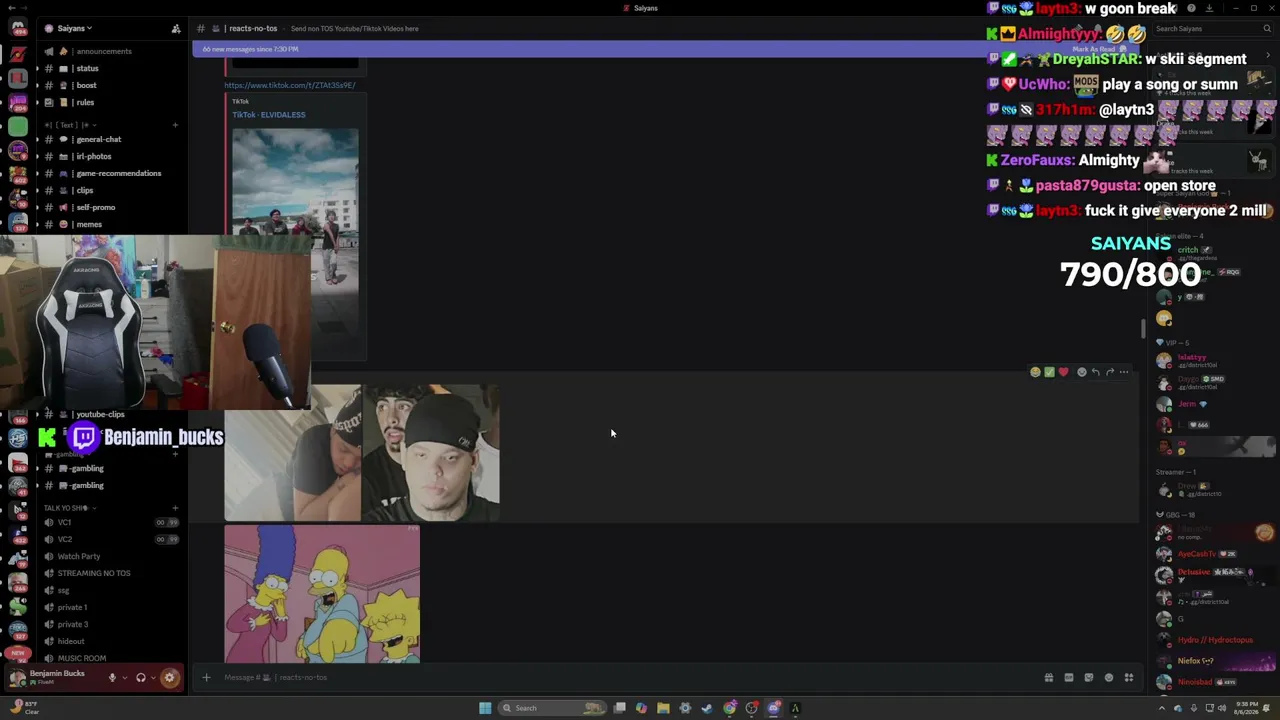Add laughing emoji reaction to message
Viewport: 1280px width, 720px height.
[x=1035, y=372]
